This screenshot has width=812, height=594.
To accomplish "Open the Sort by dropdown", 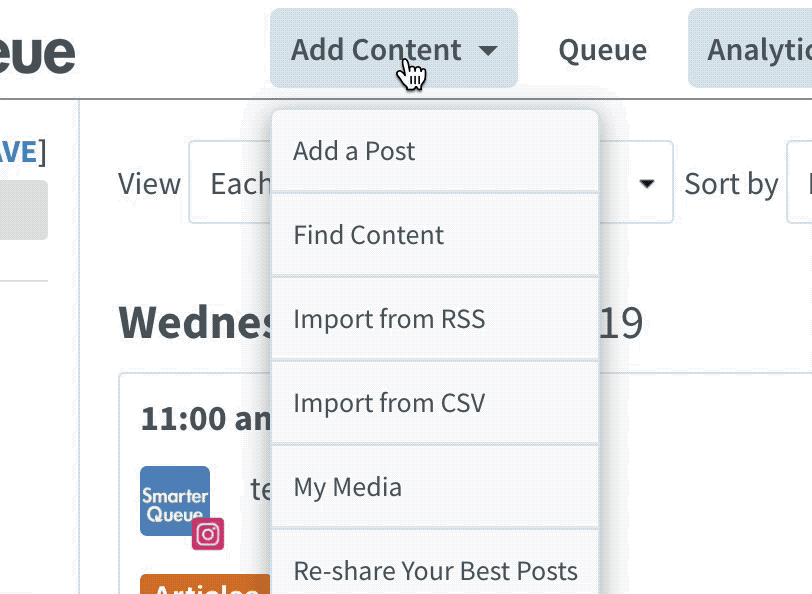I will (800, 182).
